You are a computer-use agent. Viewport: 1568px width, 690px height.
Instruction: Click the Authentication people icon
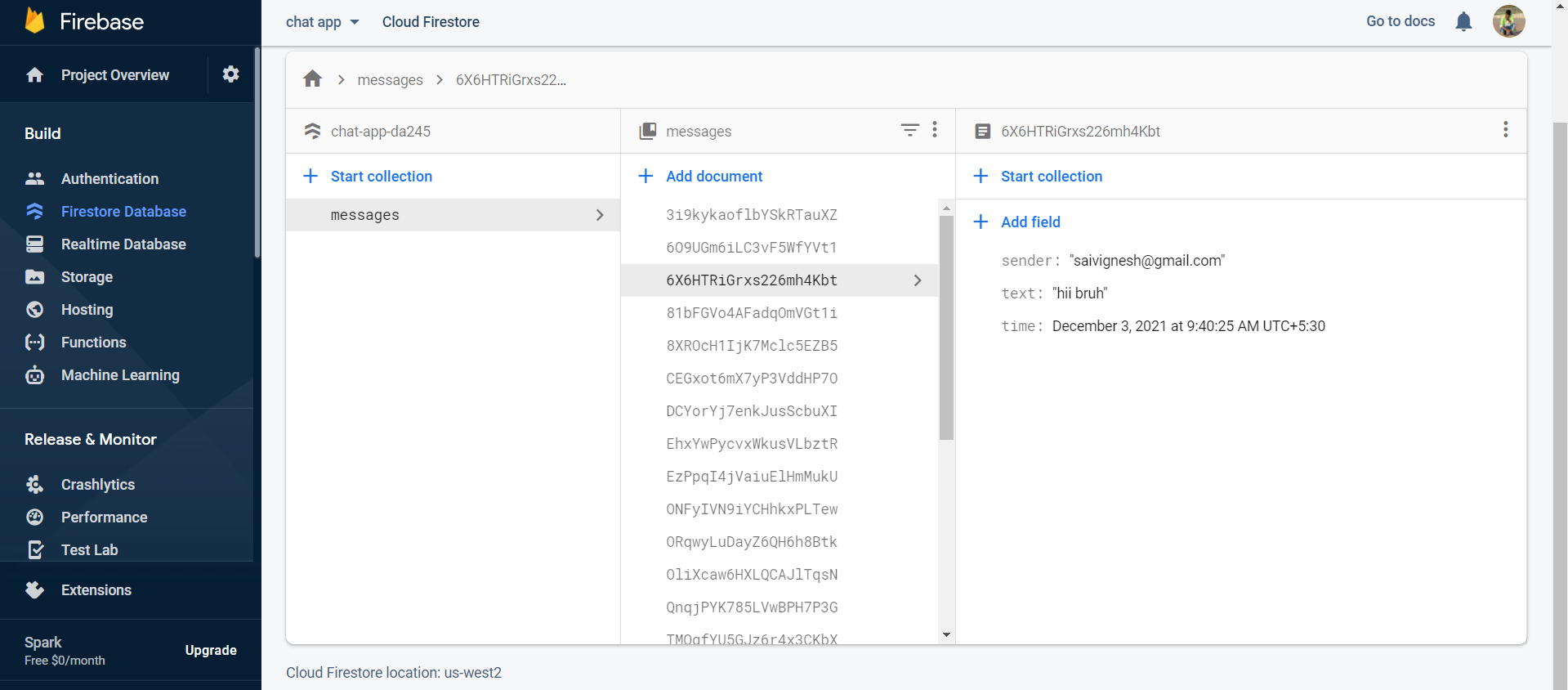[34, 178]
